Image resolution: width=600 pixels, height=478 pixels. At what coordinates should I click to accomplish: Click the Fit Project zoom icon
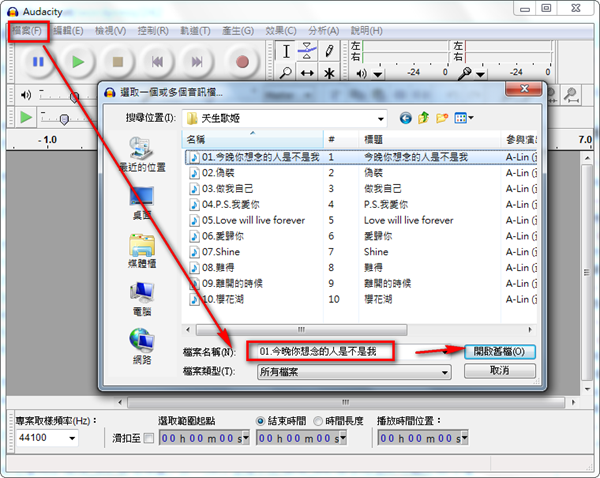click(571, 94)
